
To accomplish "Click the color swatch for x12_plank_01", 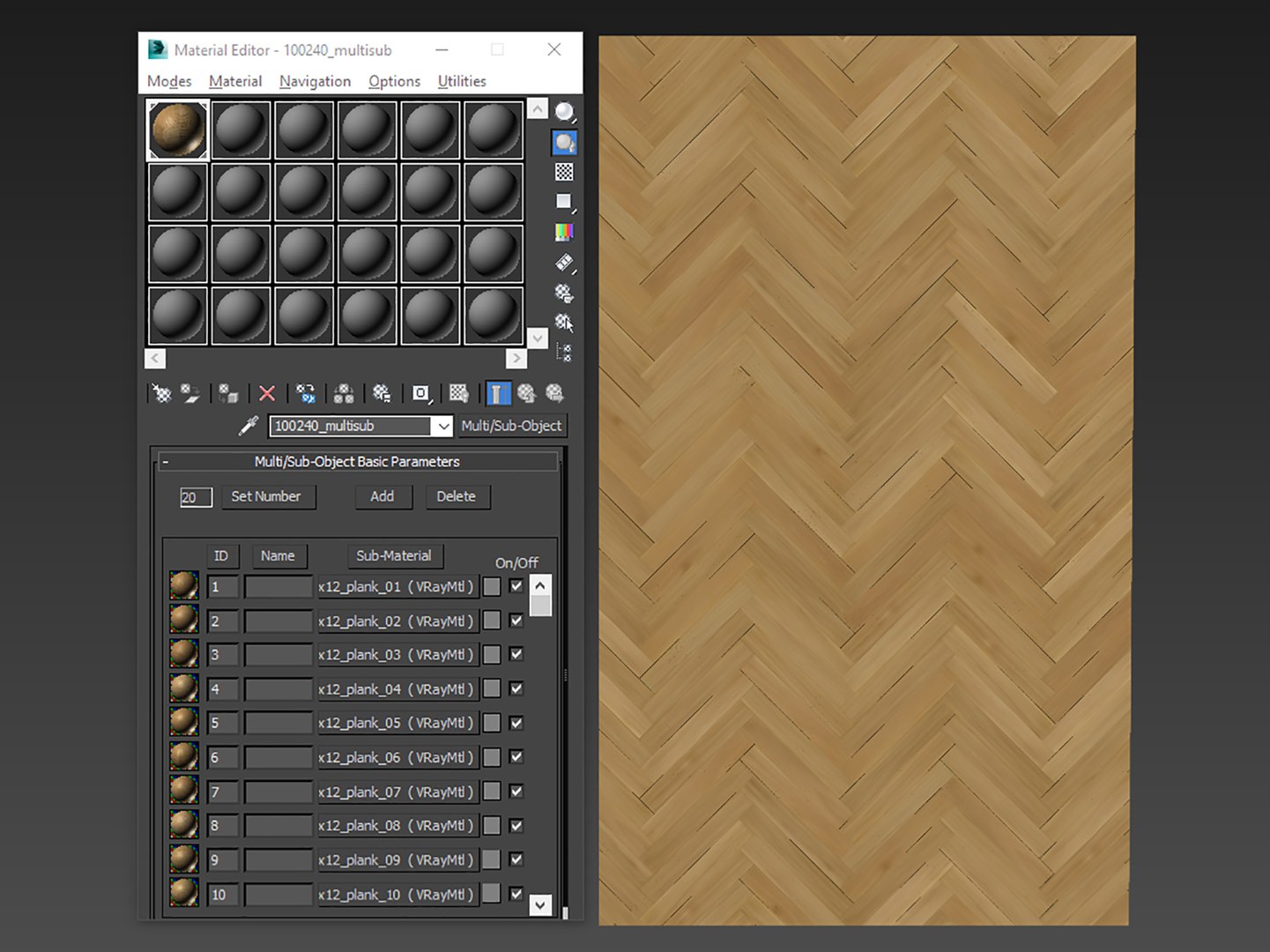I will pyautogui.click(x=492, y=586).
